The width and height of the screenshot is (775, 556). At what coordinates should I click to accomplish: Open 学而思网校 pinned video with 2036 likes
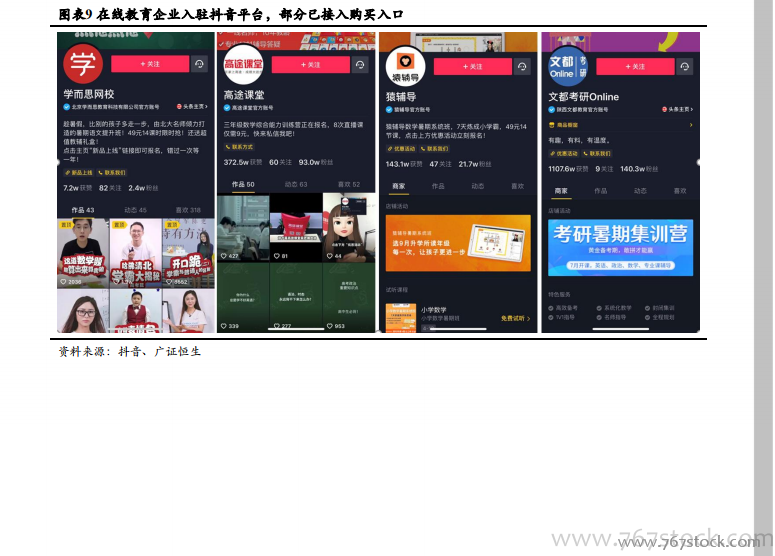pyautogui.click(x=83, y=254)
